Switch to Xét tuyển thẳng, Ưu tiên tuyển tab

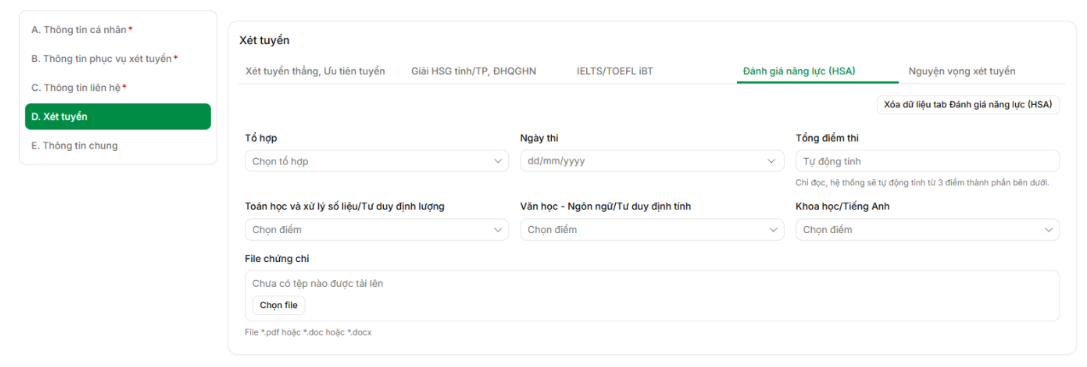pos(315,71)
